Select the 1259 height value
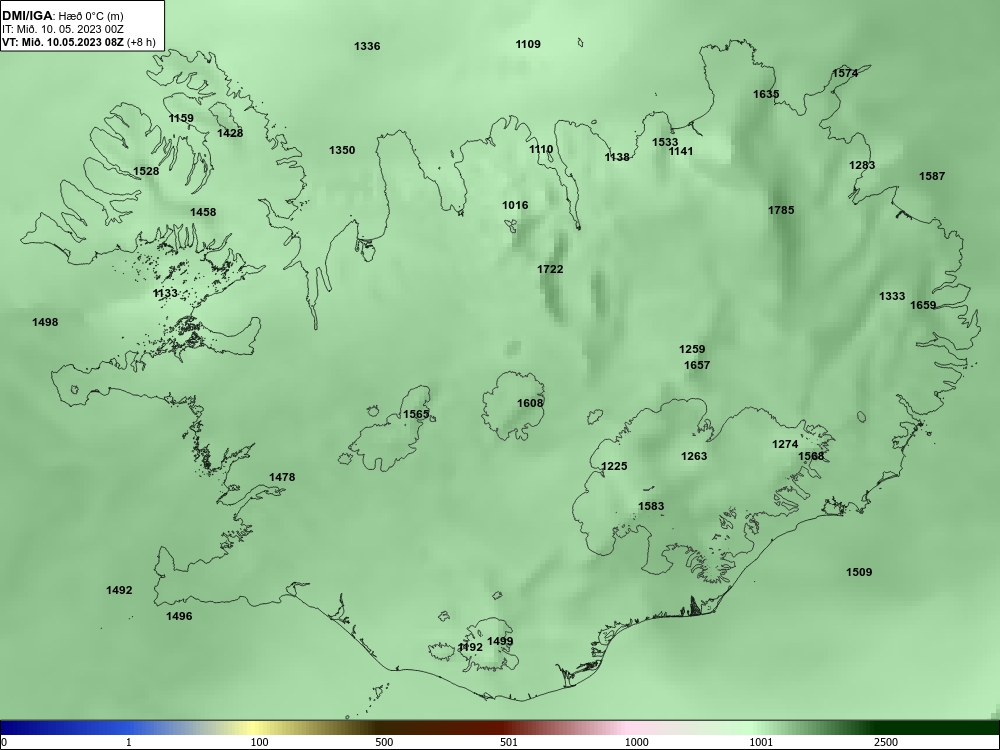This screenshot has width=1000, height=750. click(x=692, y=349)
